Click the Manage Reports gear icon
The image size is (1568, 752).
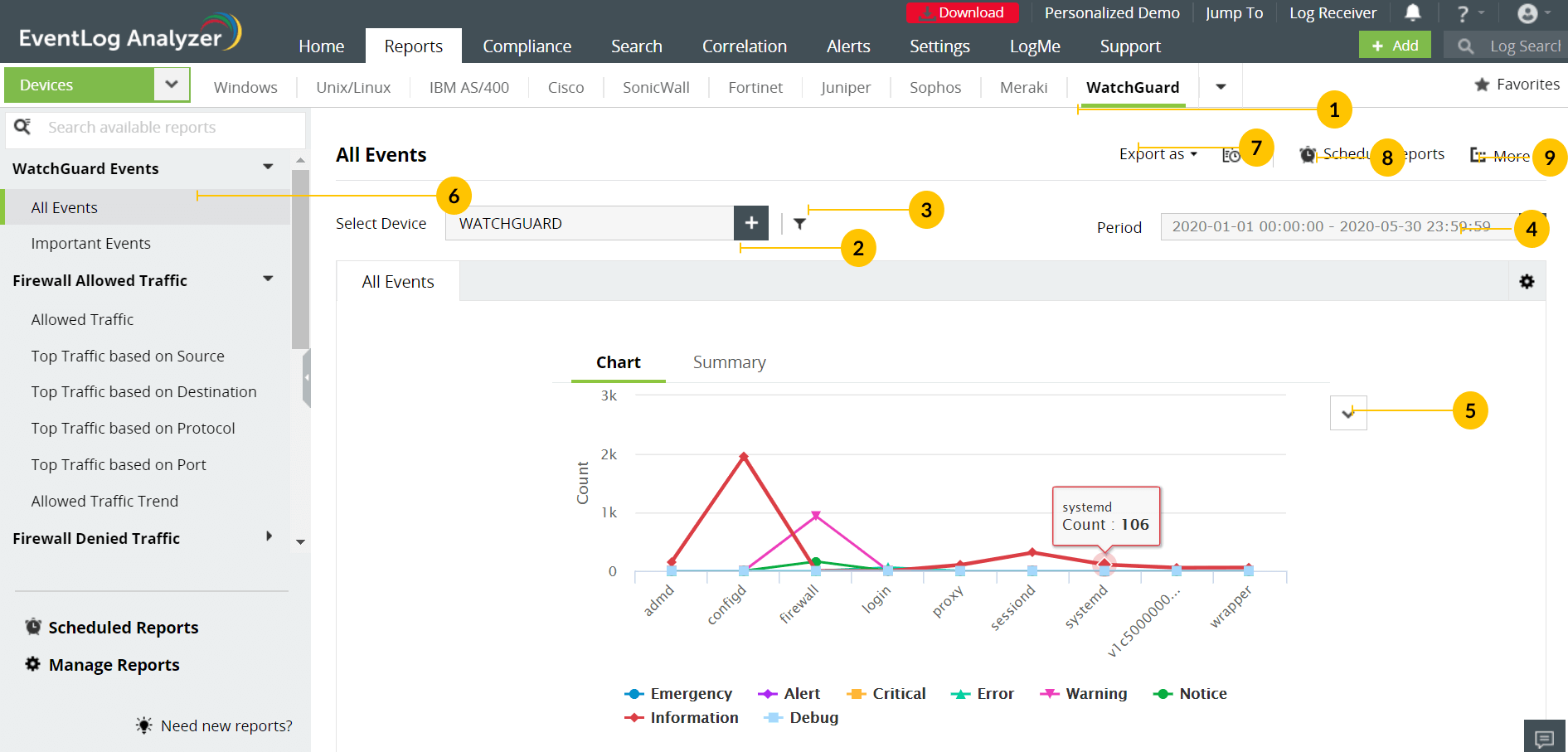tap(33, 664)
